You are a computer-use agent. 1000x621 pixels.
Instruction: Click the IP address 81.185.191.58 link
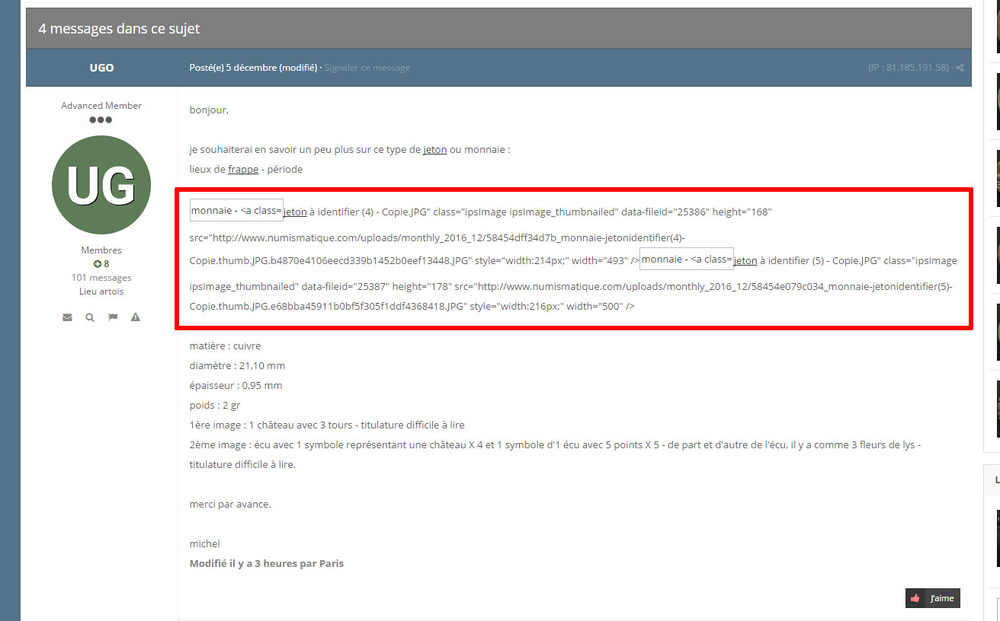pos(910,68)
